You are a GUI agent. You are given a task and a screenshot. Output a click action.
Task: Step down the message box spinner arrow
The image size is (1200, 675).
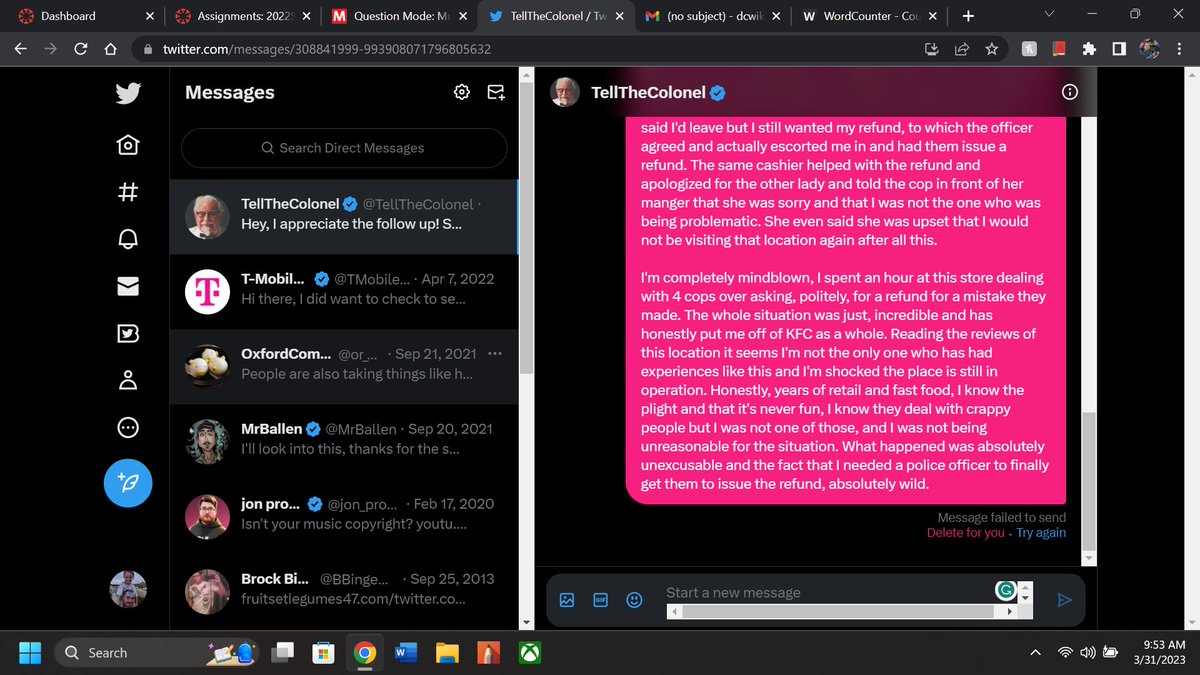click(1025, 598)
